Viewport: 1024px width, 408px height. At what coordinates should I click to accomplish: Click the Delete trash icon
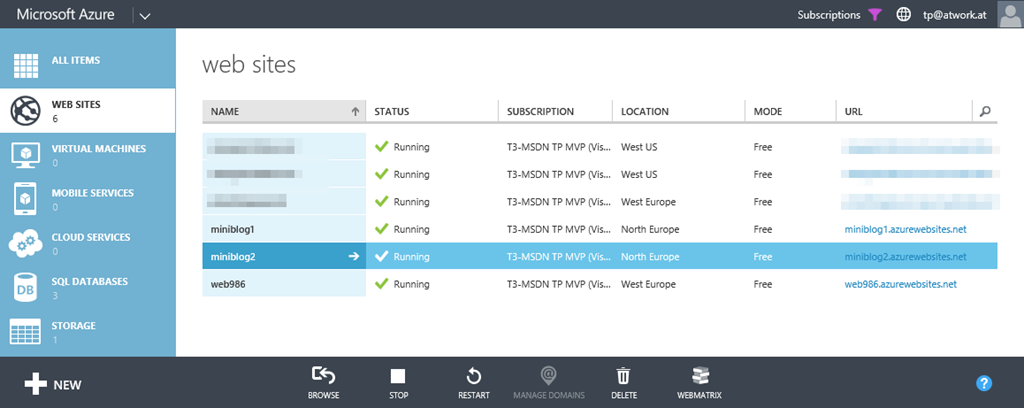click(x=623, y=377)
